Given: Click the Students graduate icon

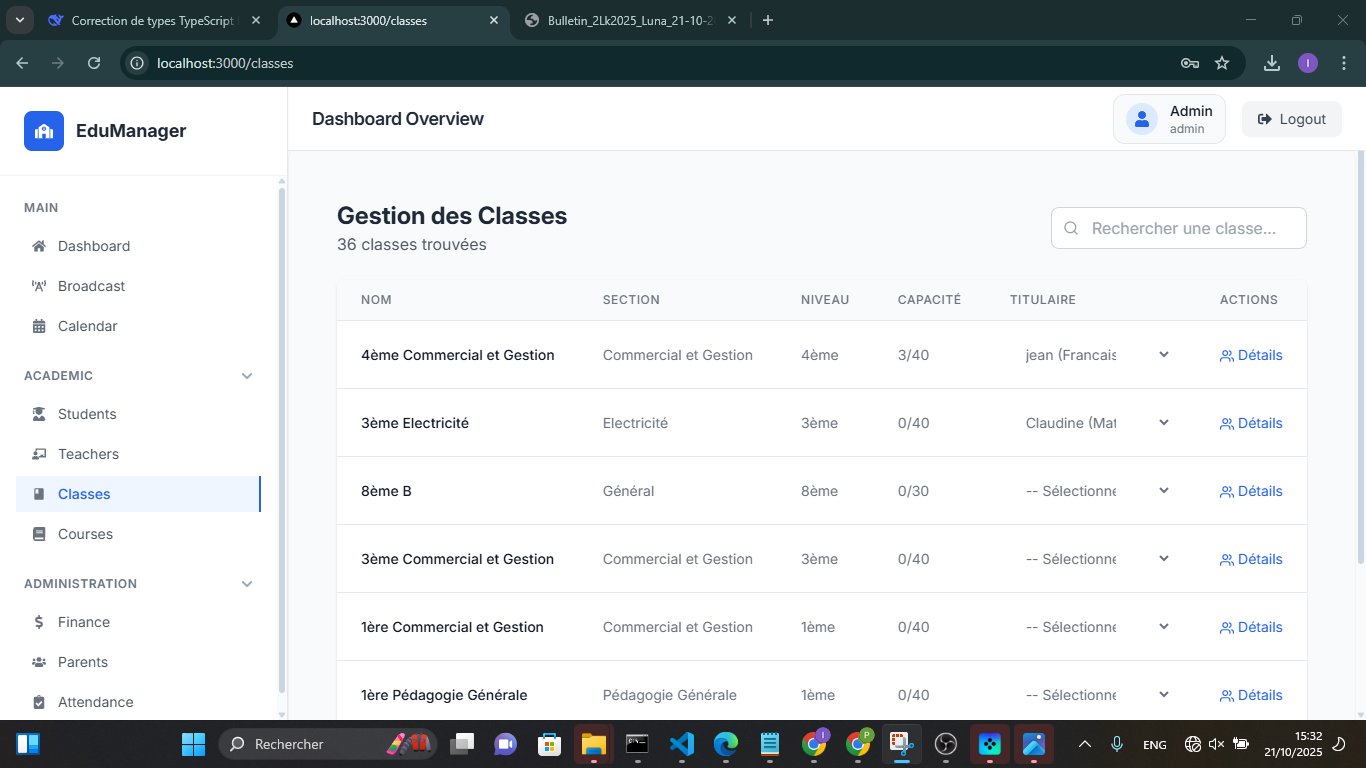Looking at the screenshot, I should 39,414.
